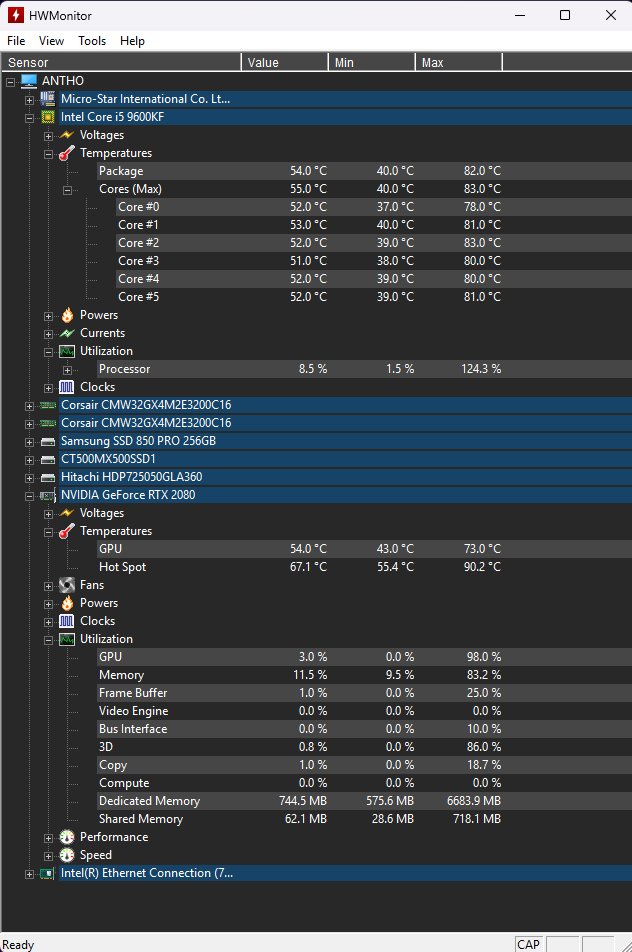Click the Ready status bar text
Image resolution: width=632 pixels, height=952 pixels.
coord(18,945)
